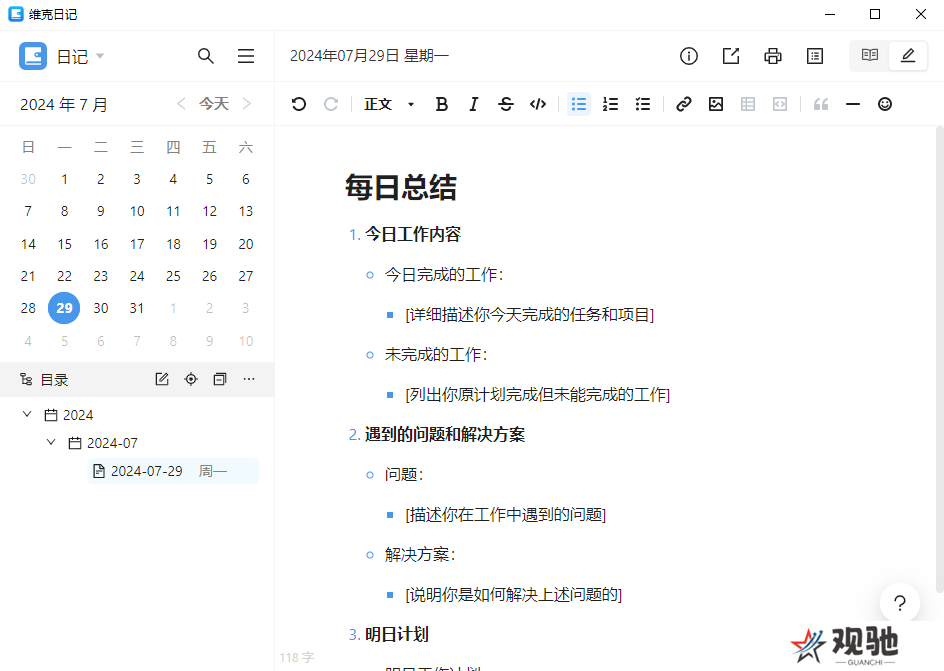Toggle the task checklist
Viewport: 944px width, 671px height.
pos(643,104)
